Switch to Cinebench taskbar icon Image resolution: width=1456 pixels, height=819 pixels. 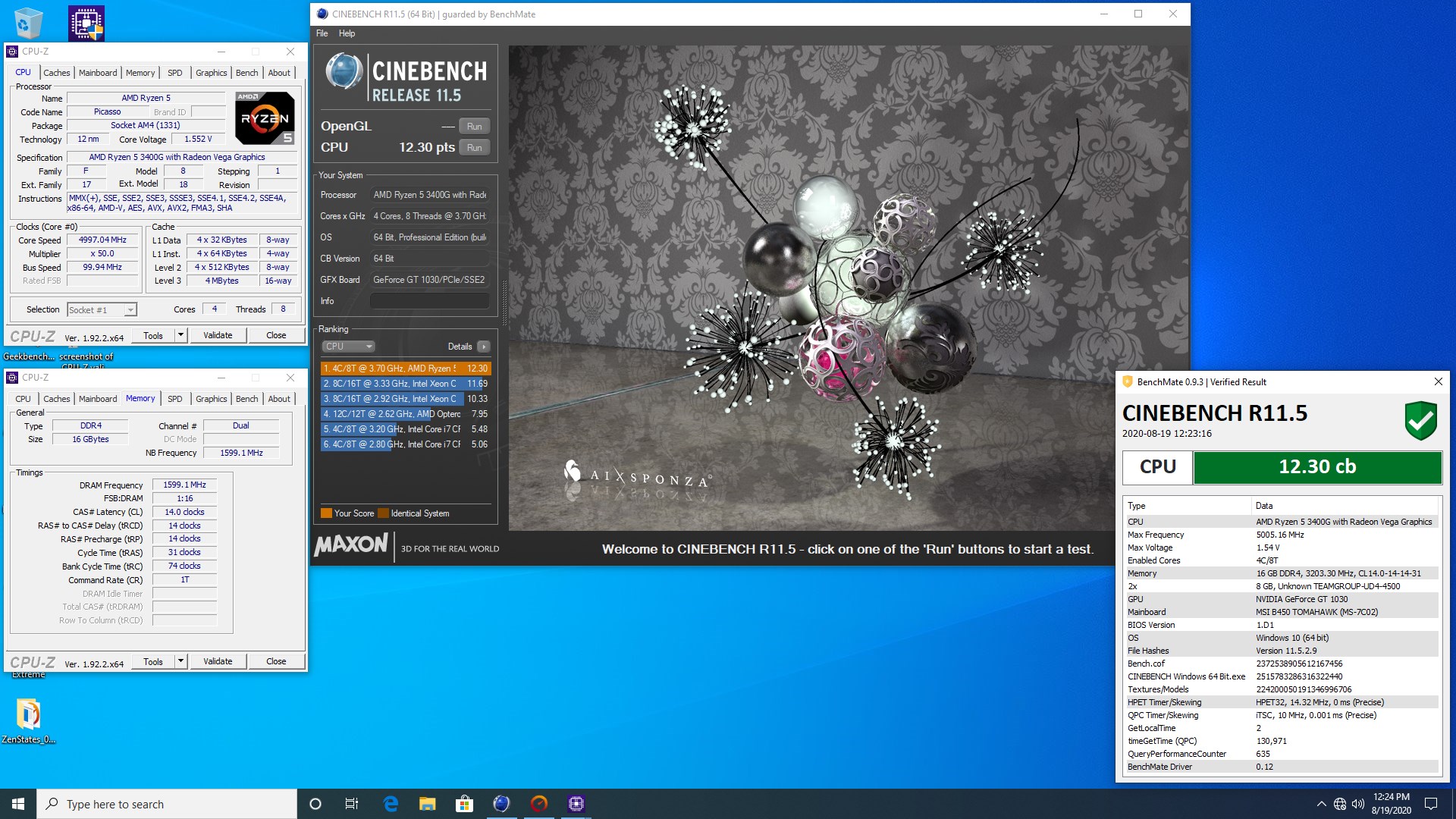(x=501, y=804)
